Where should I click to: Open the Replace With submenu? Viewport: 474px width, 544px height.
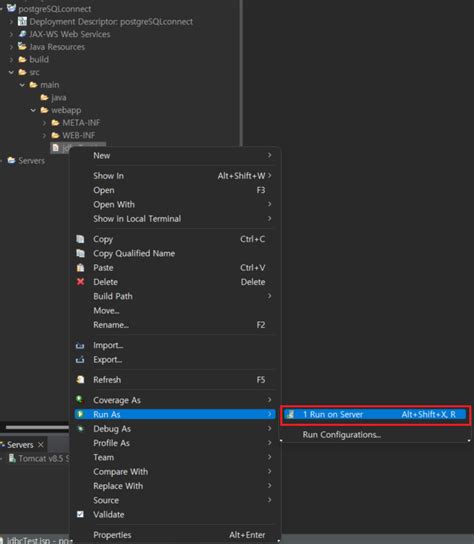pos(175,486)
